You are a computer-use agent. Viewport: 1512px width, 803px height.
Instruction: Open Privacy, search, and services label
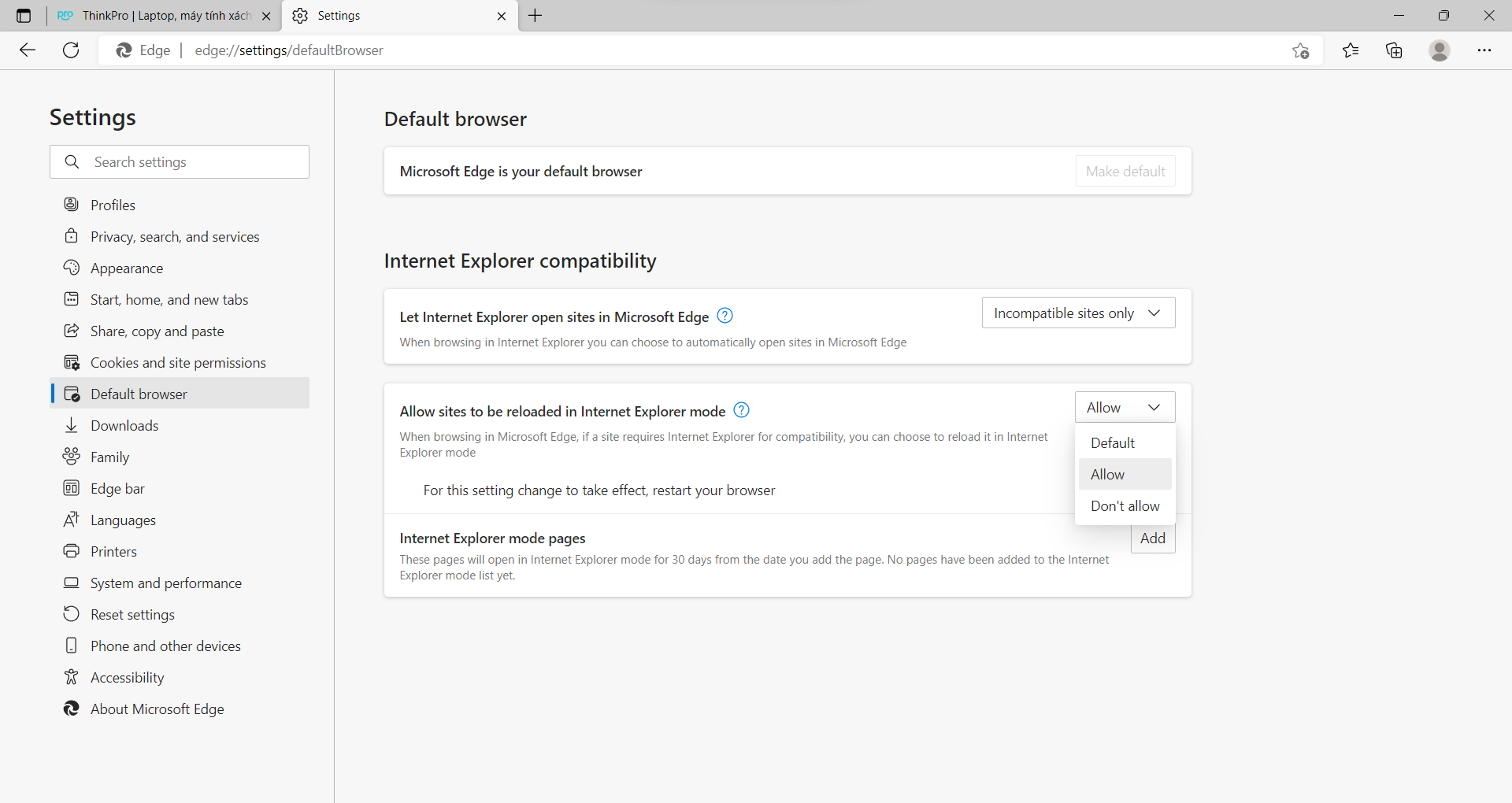click(175, 237)
